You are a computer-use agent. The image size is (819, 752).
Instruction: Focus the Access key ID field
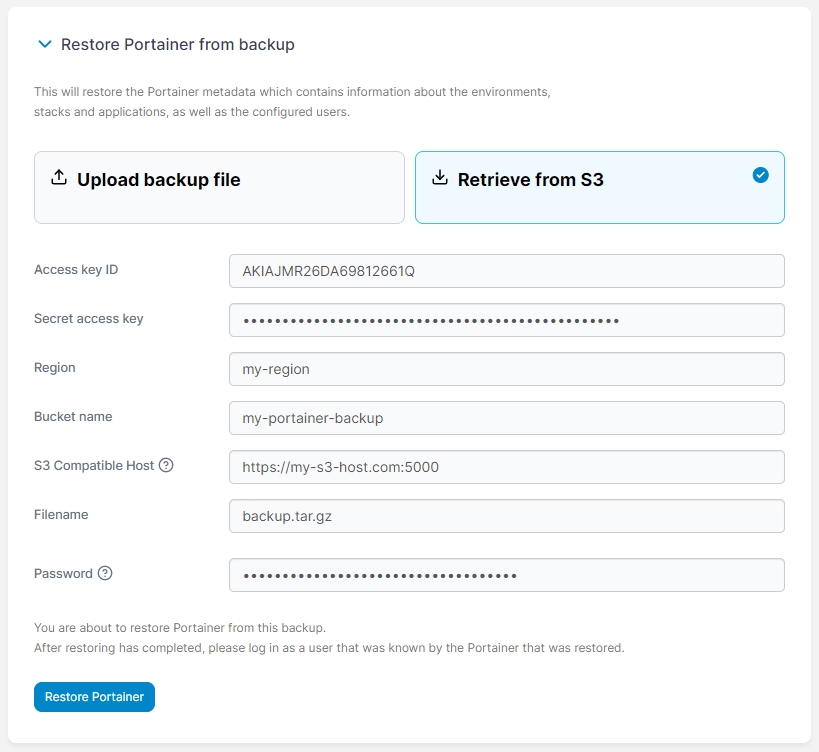pos(506,271)
